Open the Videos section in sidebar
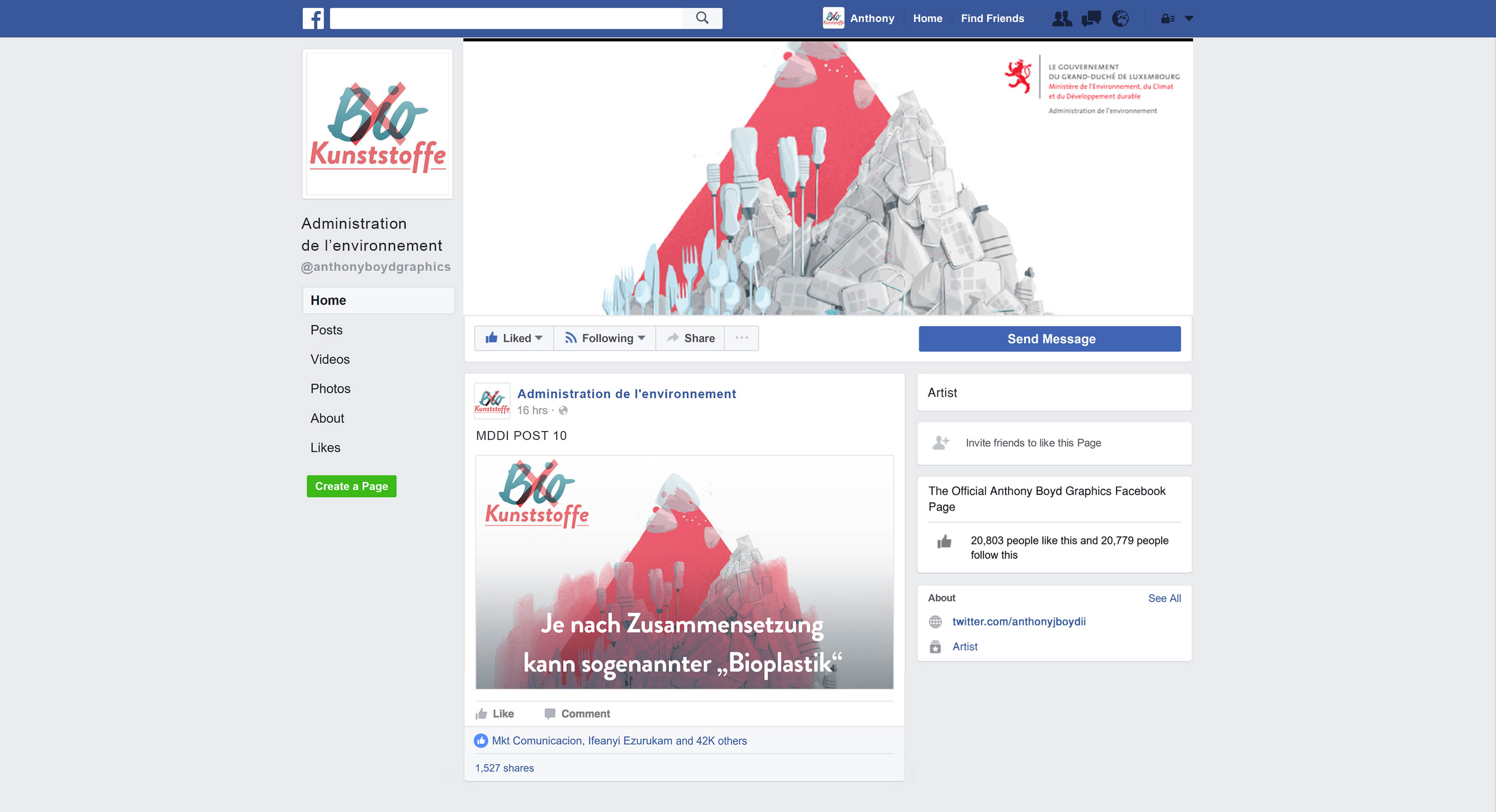Screen dimensions: 1496x812 pyautogui.click(x=330, y=359)
